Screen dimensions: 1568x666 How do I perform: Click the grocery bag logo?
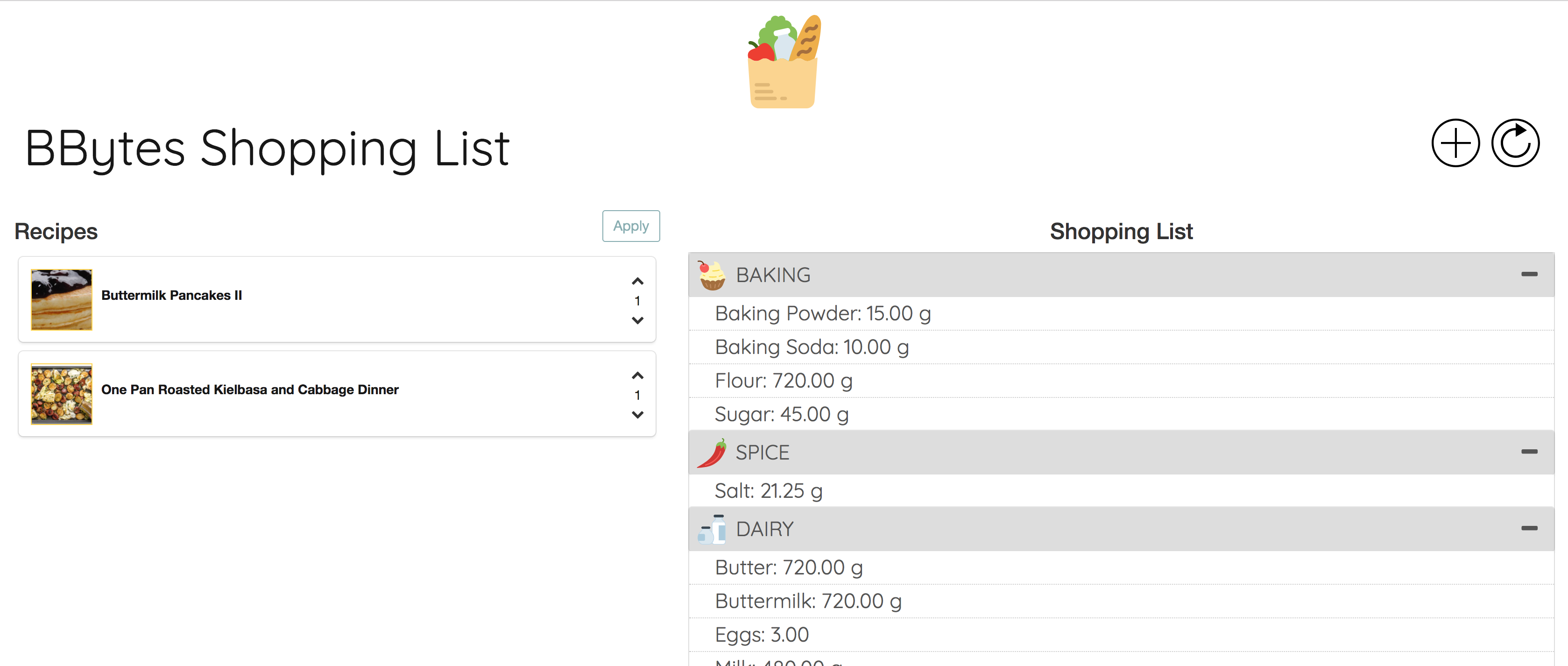pos(784,62)
